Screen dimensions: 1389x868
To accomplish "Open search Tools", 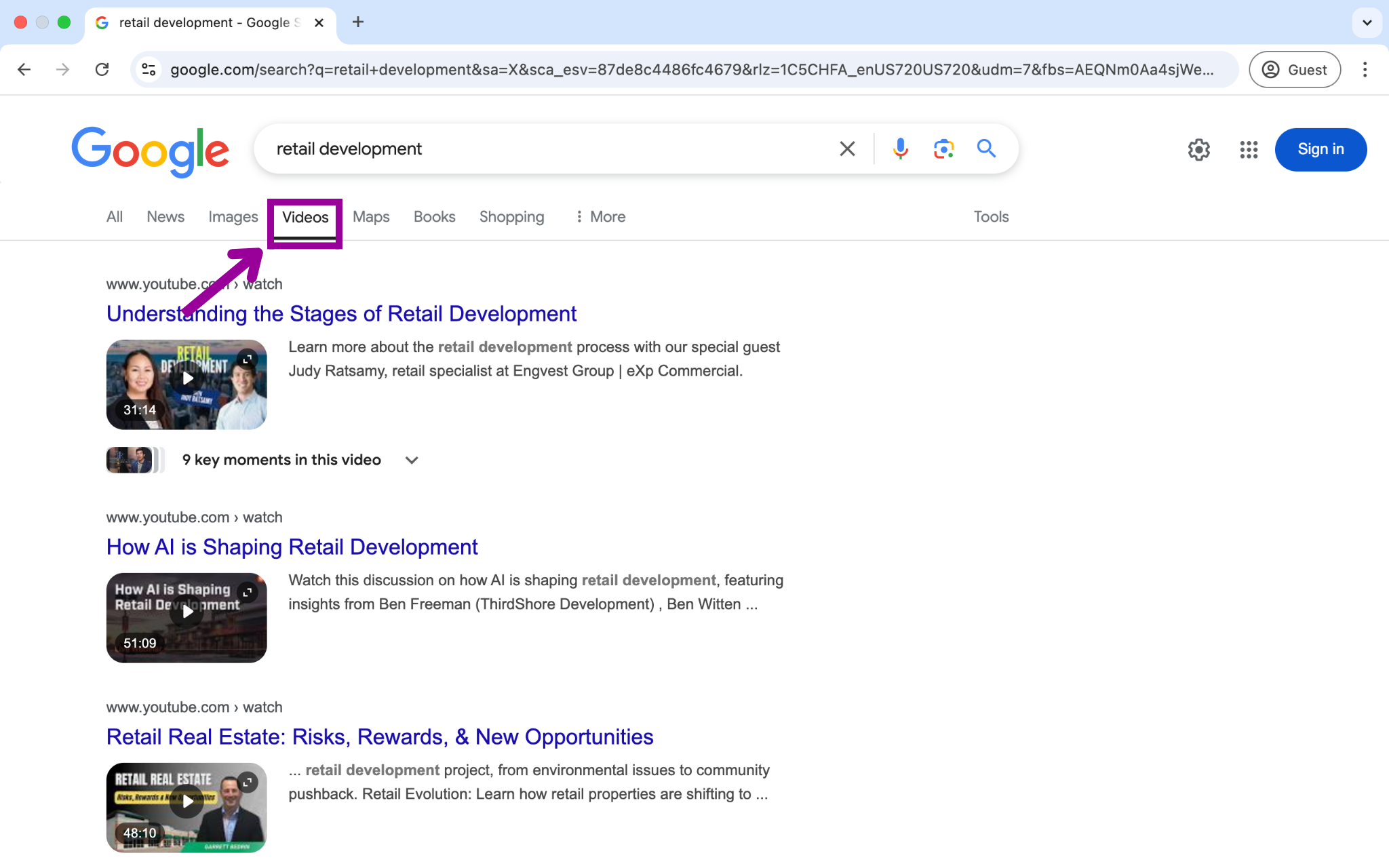I will point(991,217).
